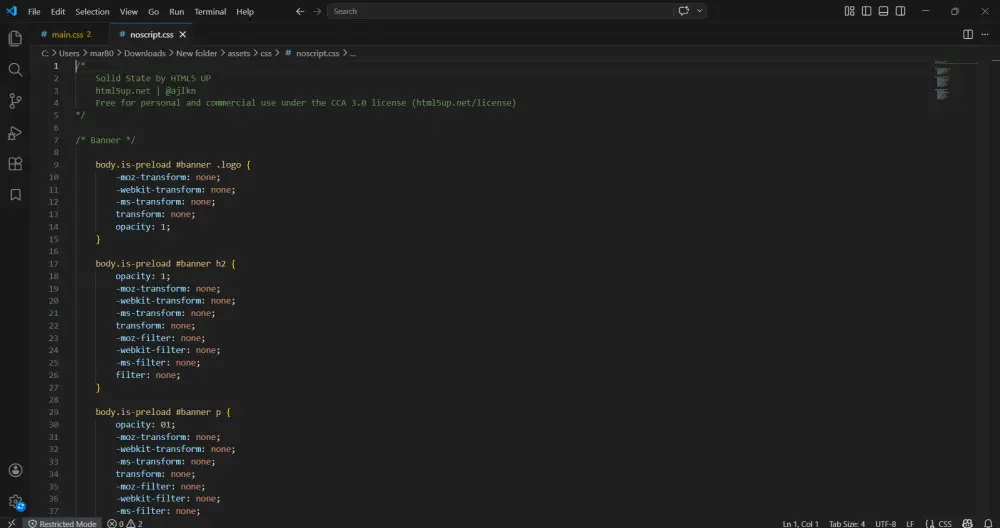Screen dimensions: 1000x528
Task: Open the Edit menu
Action: tap(58, 11)
